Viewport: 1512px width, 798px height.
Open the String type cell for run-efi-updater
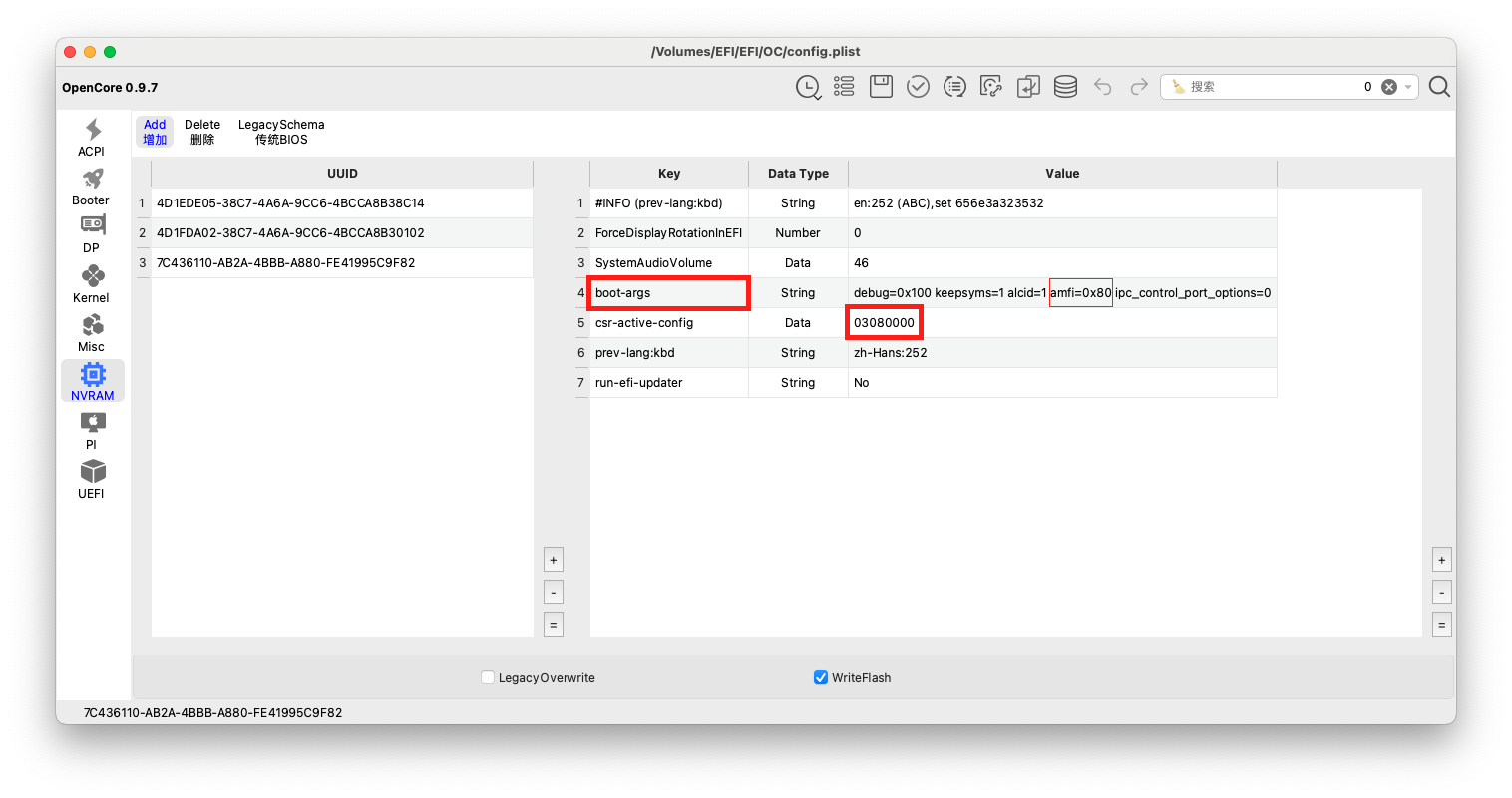798,383
